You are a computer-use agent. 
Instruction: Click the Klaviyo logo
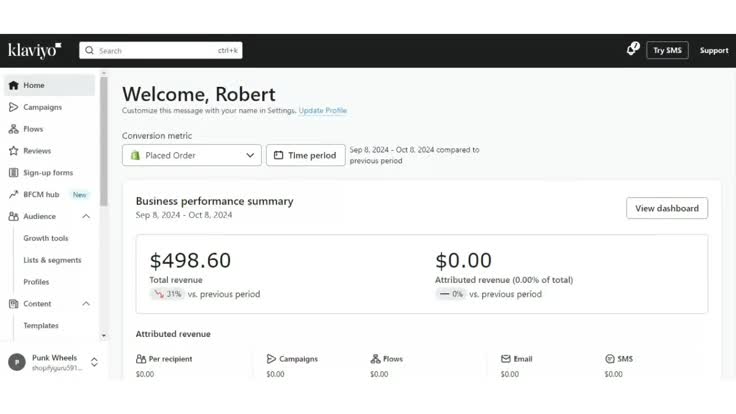(x=34, y=50)
